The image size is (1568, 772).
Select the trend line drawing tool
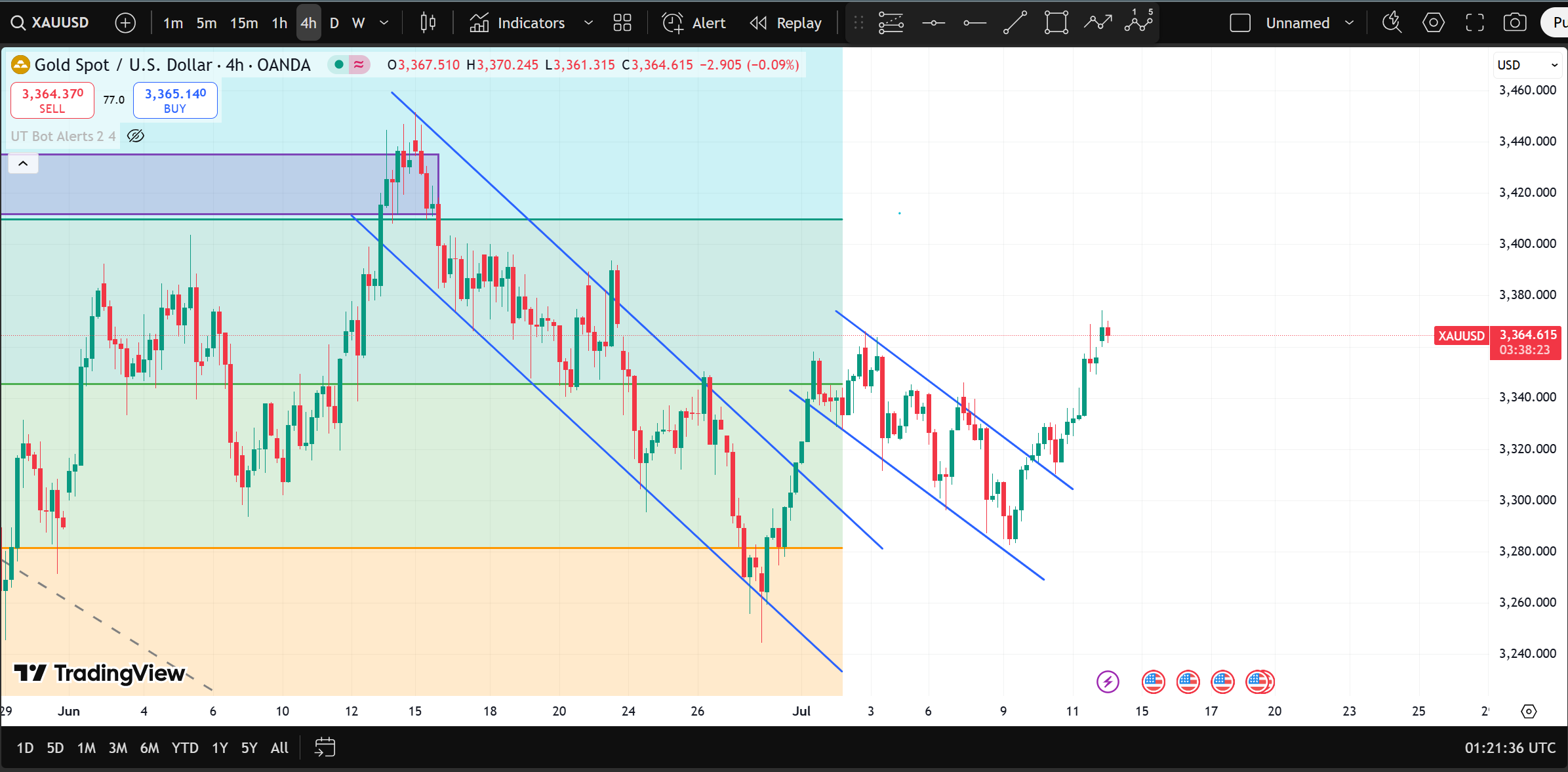pos(1015,23)
